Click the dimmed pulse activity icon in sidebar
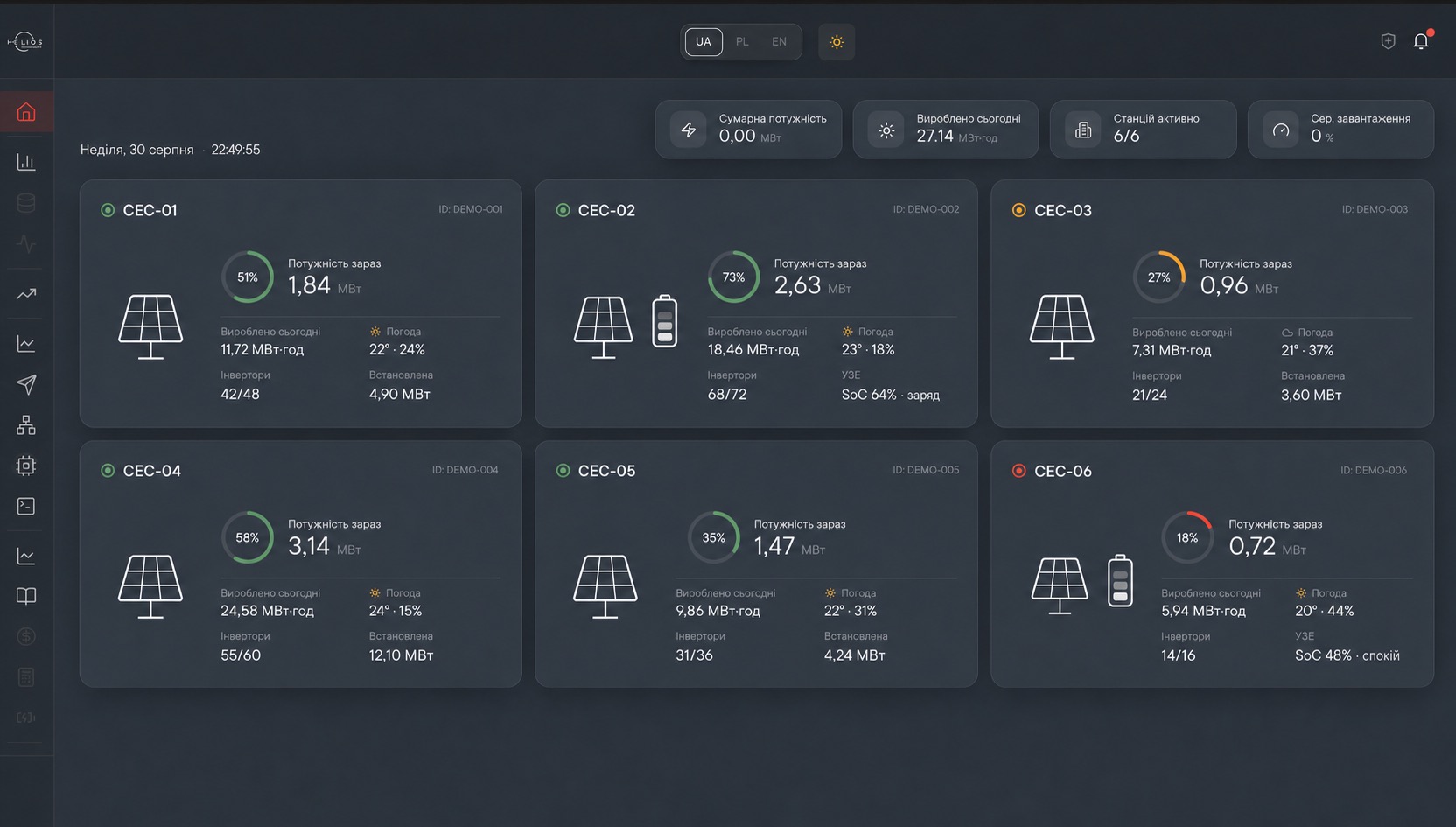Screen dimensions: 1456x827 [x=26, y=243]
